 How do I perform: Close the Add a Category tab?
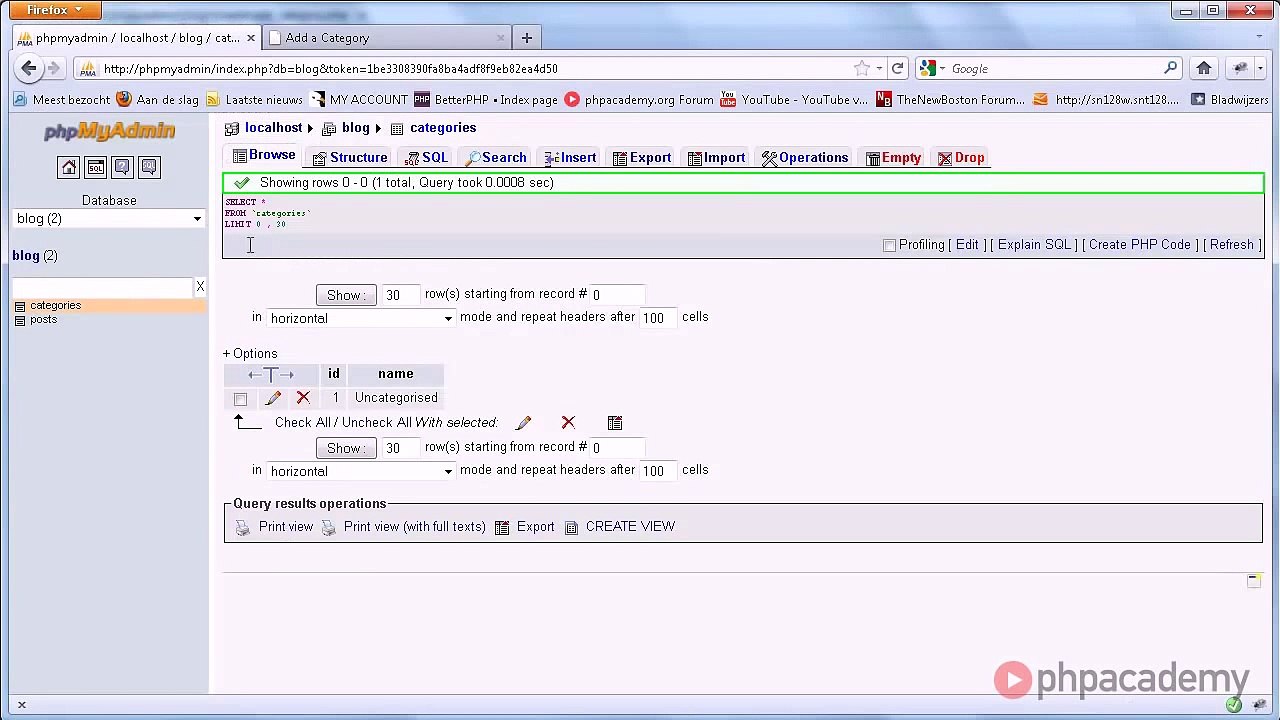(501, 38)
